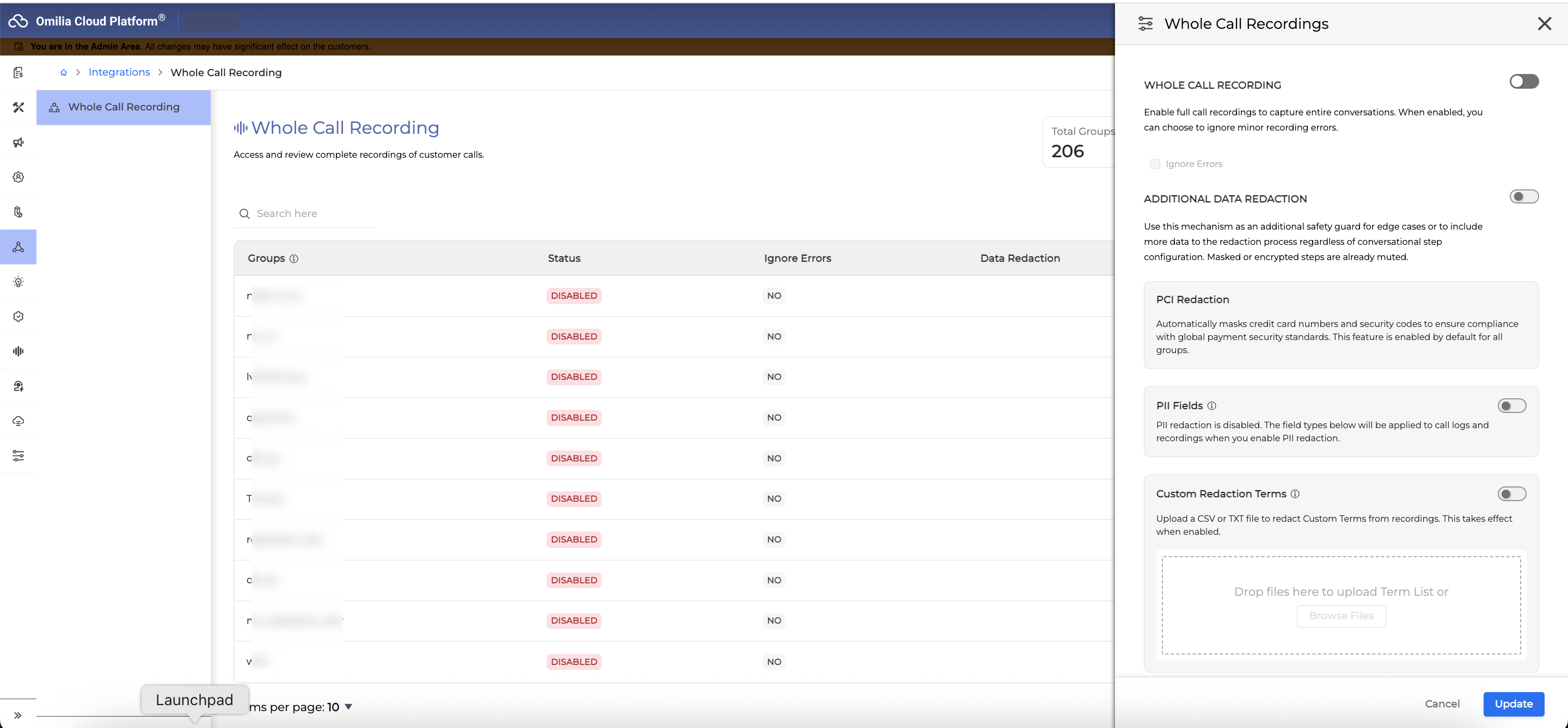Click the Omilia cloud logo icon
This screenshot has height=728, width=1568.
coord(19,21)
